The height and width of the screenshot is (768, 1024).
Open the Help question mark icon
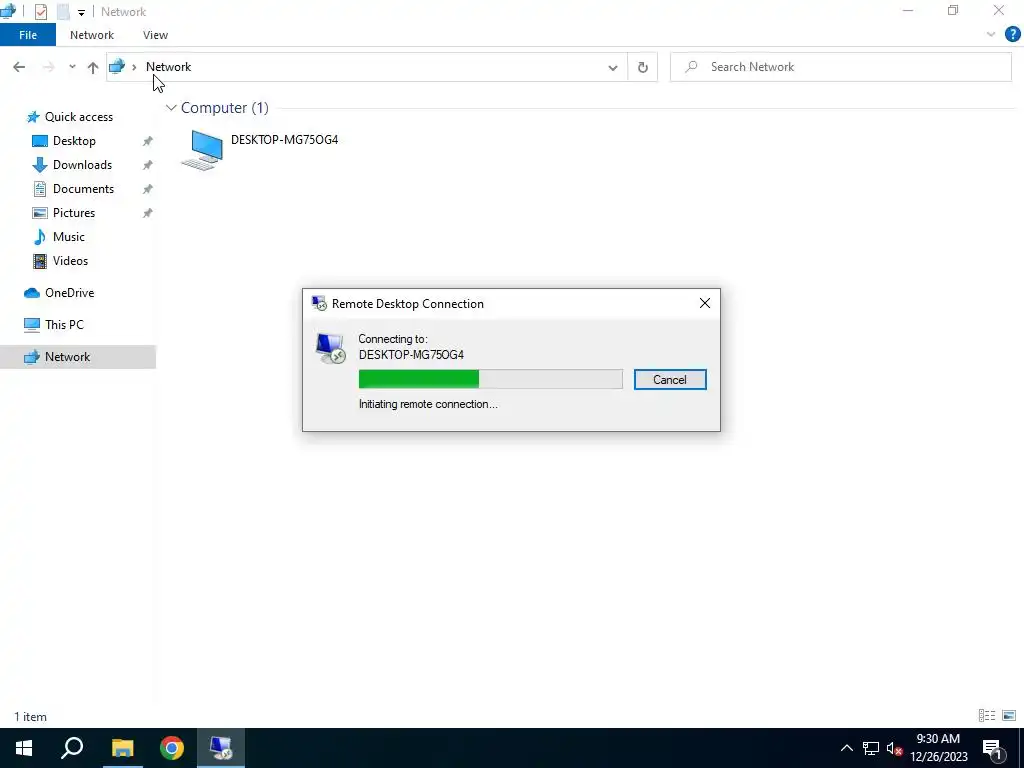click(1012, 35)
